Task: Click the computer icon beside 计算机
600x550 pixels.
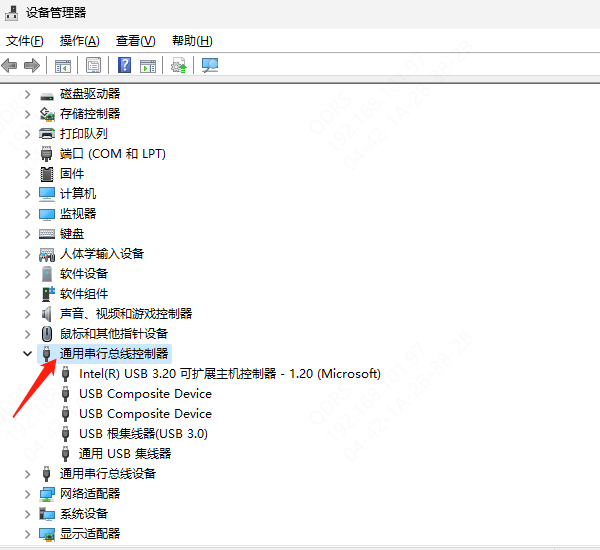Action: pyautogui.click(x=47, y=194)
